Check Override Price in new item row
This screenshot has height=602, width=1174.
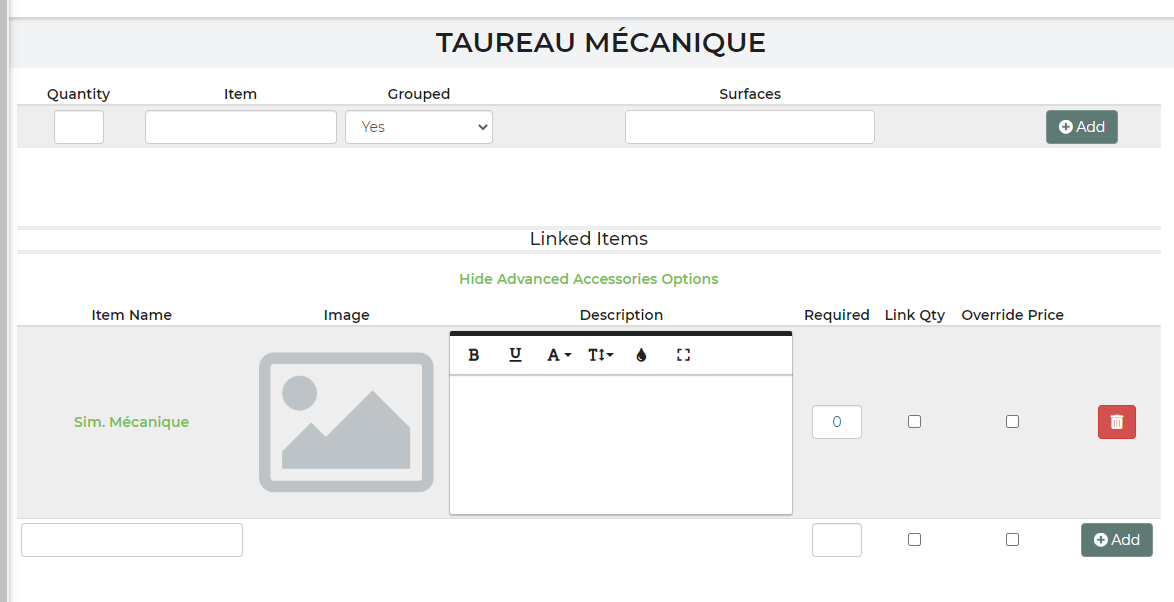click(x=1012, y=540)
